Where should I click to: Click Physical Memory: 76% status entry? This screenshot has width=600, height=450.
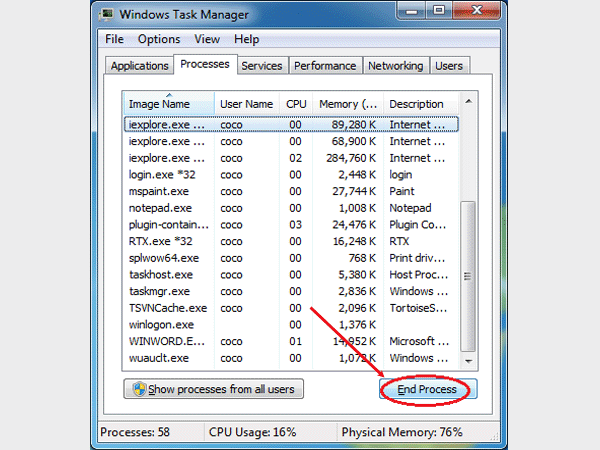[402, 432]
